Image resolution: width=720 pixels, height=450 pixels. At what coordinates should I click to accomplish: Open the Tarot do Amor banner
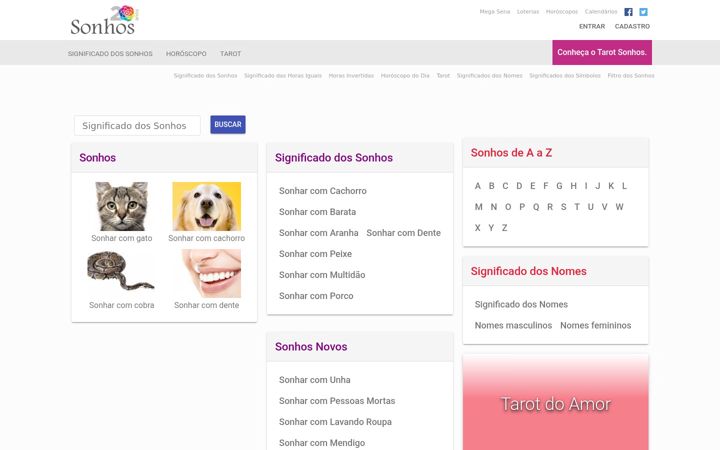pos(556,402)
